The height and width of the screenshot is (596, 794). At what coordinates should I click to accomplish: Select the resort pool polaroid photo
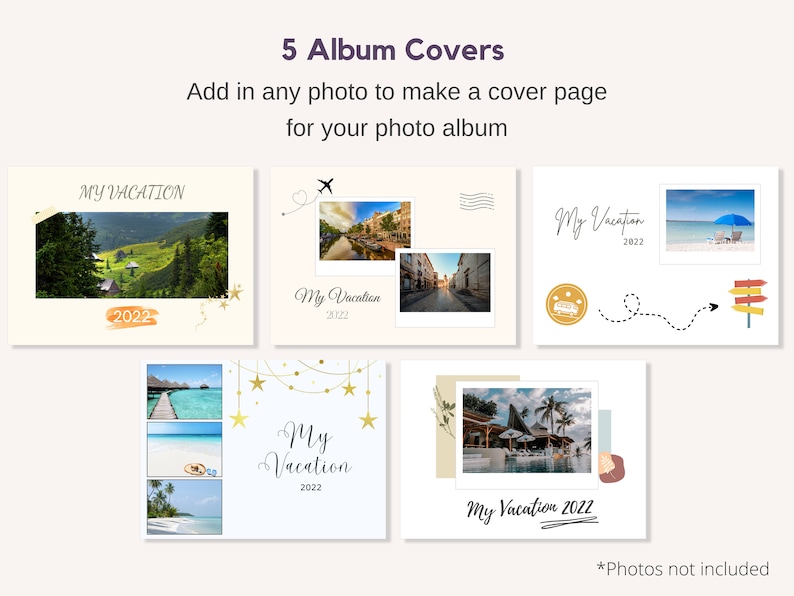[x=527, y=430]
